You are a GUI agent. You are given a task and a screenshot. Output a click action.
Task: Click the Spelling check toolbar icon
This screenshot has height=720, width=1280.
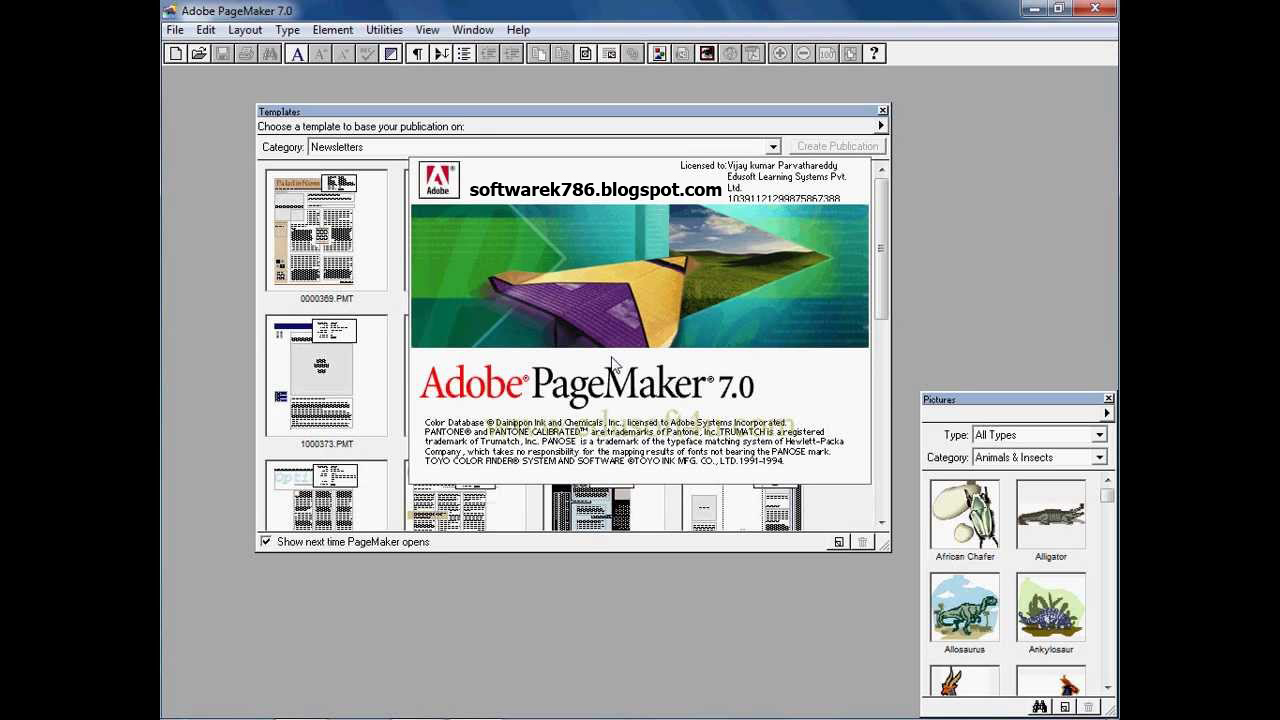(x=367, y=54)
